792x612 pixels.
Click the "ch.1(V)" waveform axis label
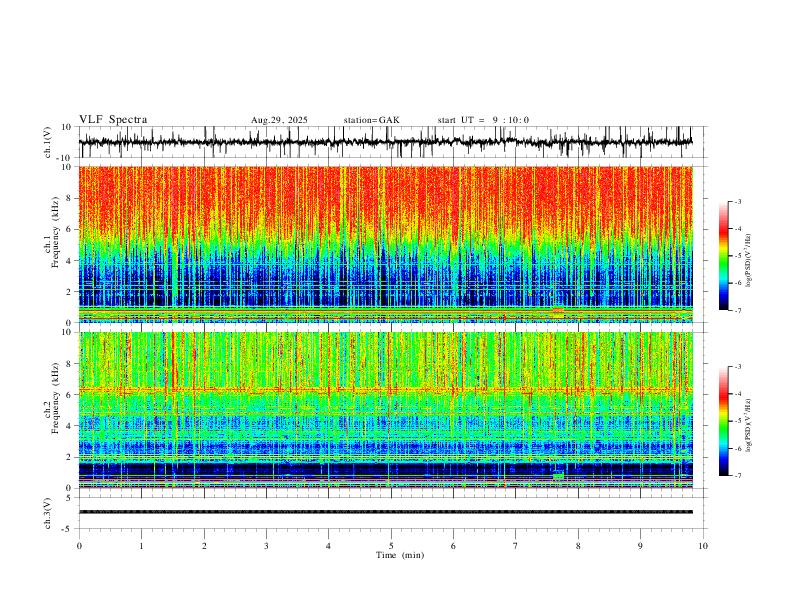coord(48,142)
